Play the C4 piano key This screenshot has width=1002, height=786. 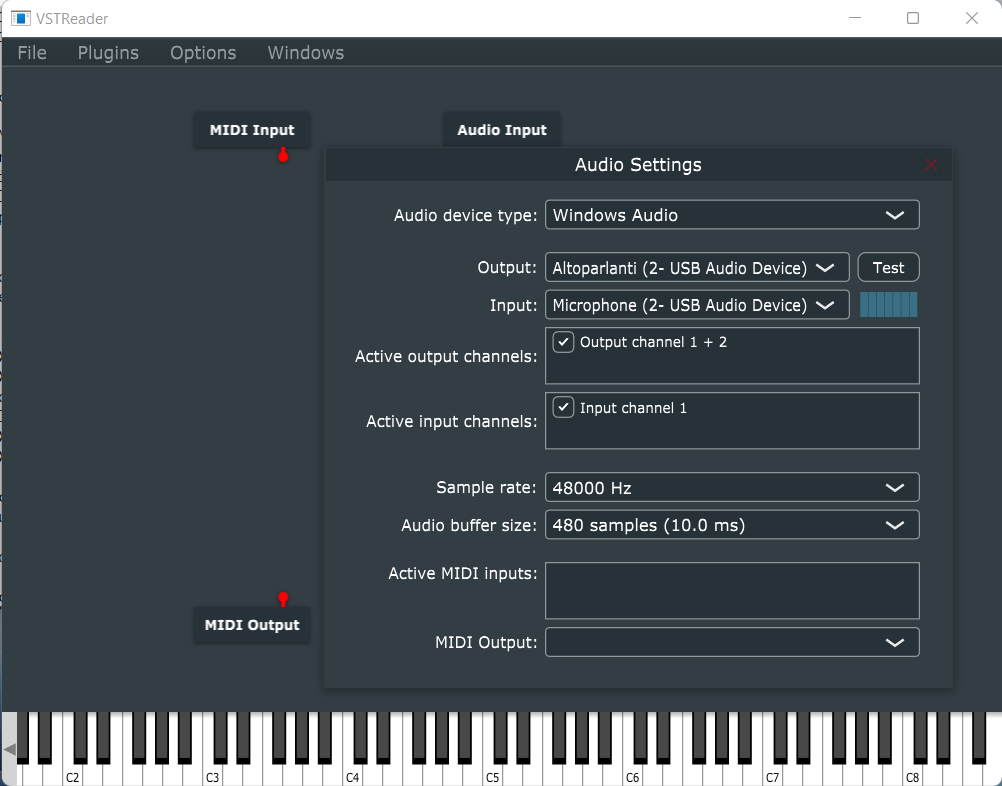coord(353,774)
